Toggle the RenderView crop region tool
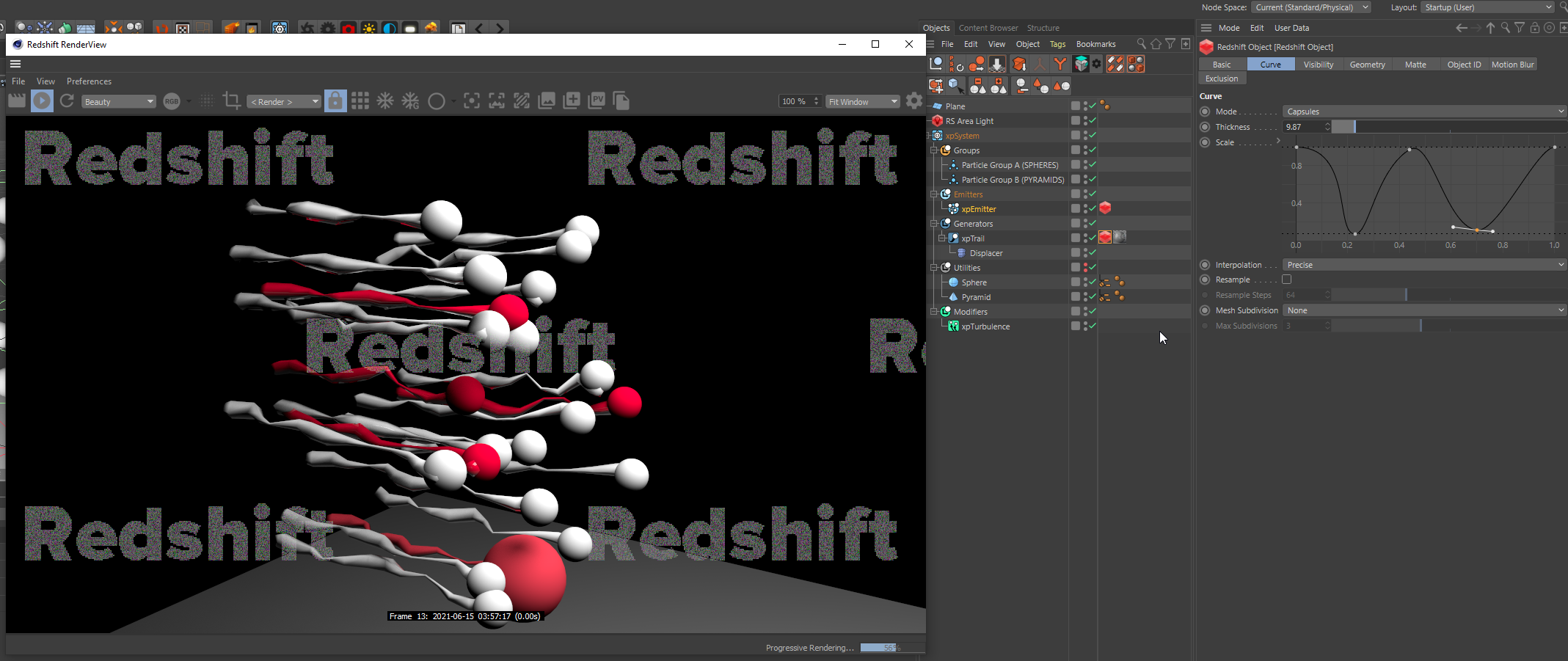Image resolution: width=1568 pixels, height=661 pixels. tap(232, 101)
